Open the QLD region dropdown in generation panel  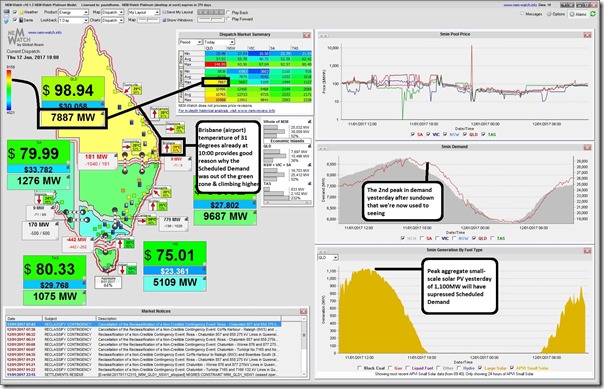pyautogui.click(x=328, y=257)
